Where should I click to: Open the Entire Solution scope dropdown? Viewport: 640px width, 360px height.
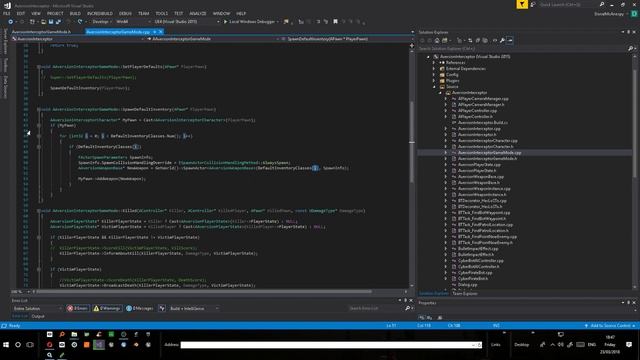pos(37,308)
